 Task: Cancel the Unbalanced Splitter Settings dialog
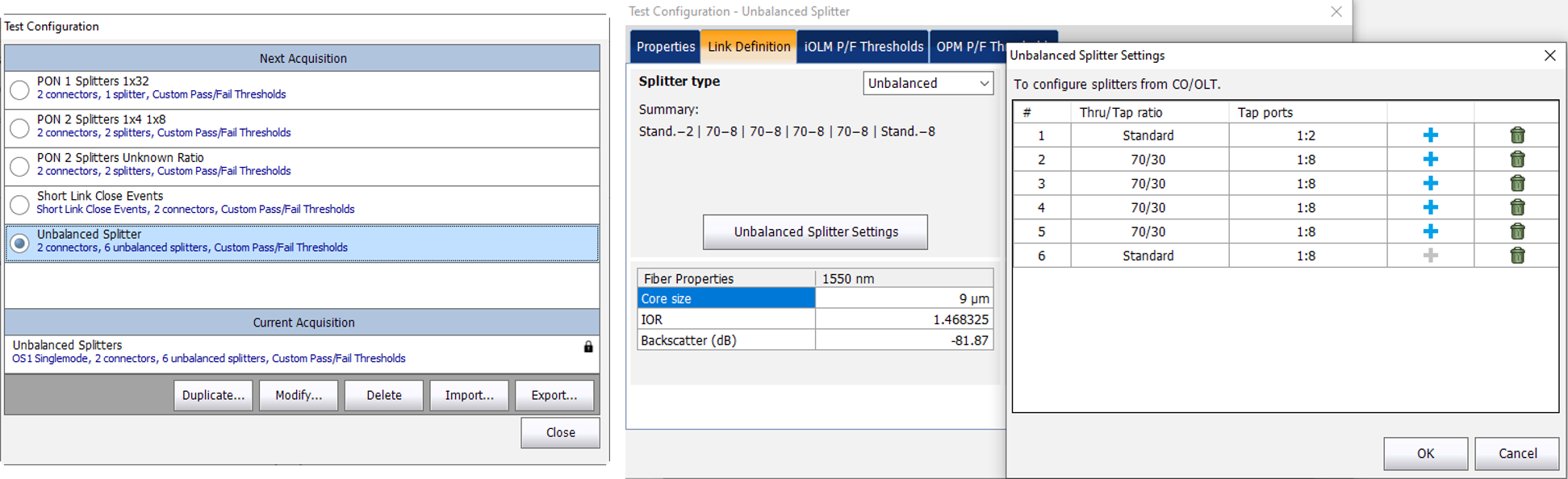click(x=1517, y=454)
